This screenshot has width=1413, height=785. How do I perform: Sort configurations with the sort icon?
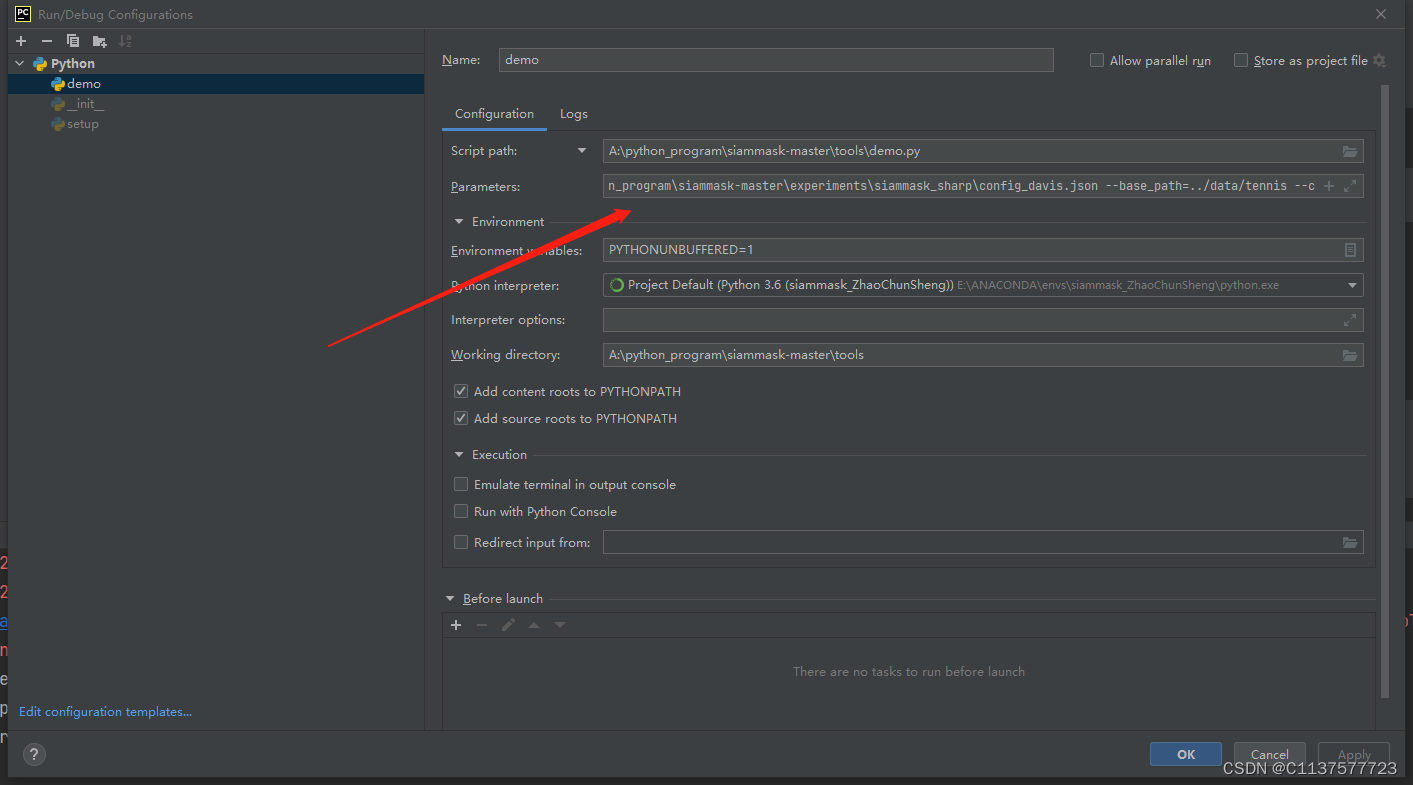(x=124, y=40)
